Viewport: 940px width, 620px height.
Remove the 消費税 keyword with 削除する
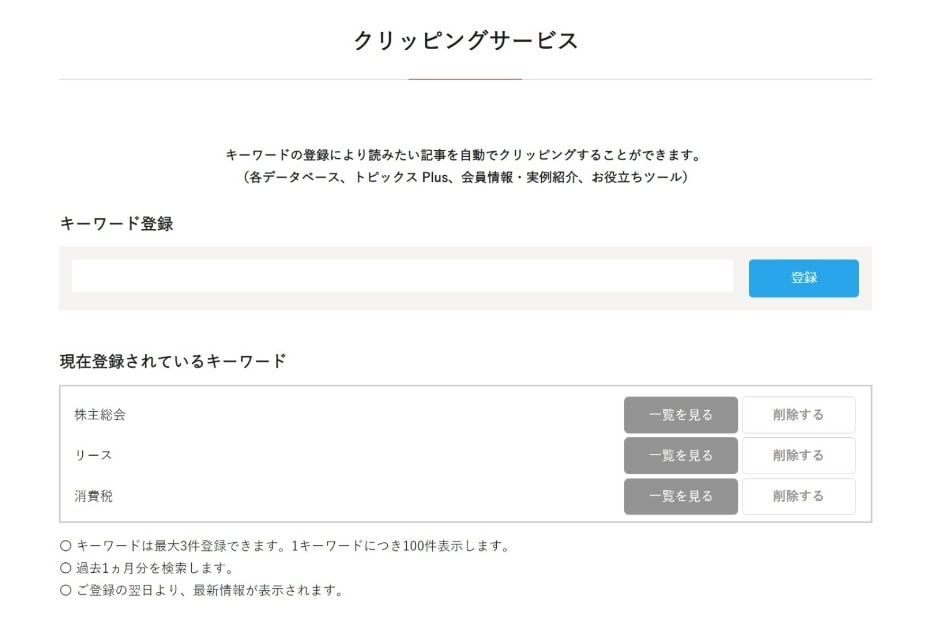point(799,496)
